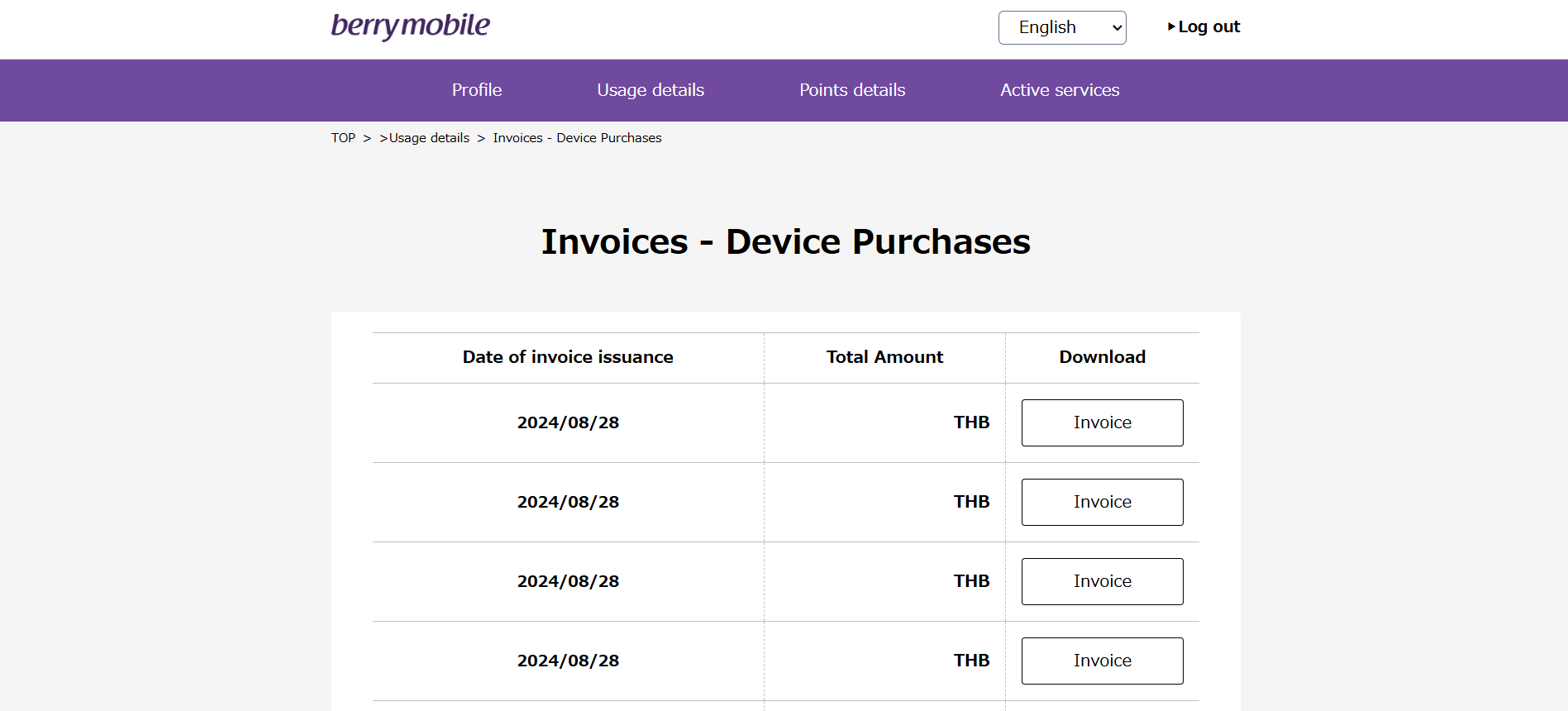Open the Profile menu item
The width and height of the screenshot is (1568, 711).
pos(477,90)
